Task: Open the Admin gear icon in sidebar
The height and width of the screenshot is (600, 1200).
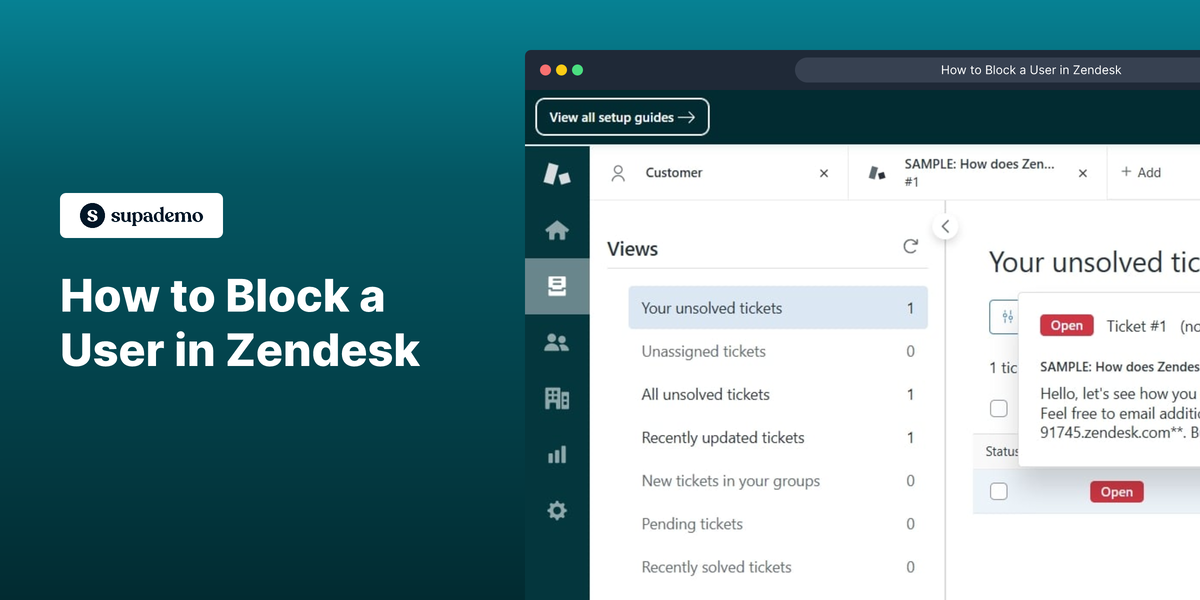Action: pos(557,510)
